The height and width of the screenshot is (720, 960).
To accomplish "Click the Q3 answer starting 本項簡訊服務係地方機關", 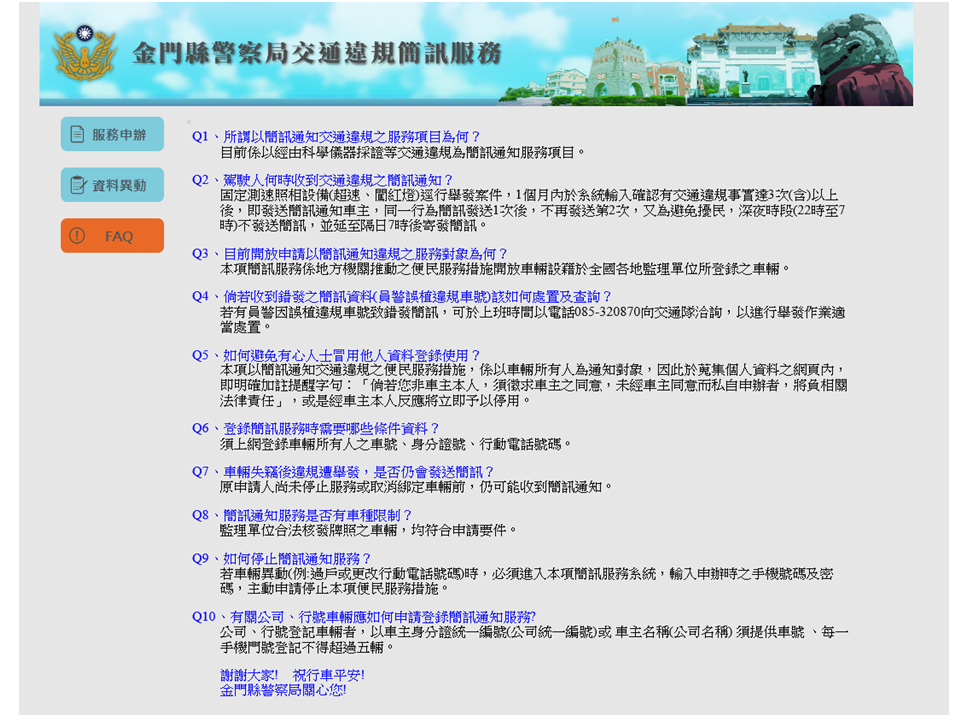I will 505,269.
